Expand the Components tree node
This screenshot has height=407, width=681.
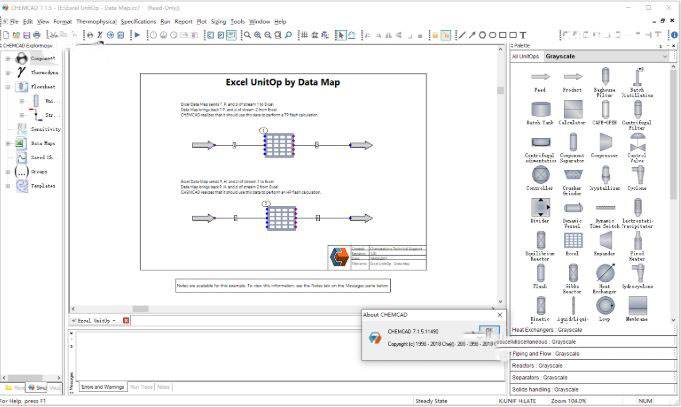click(8, 59)
